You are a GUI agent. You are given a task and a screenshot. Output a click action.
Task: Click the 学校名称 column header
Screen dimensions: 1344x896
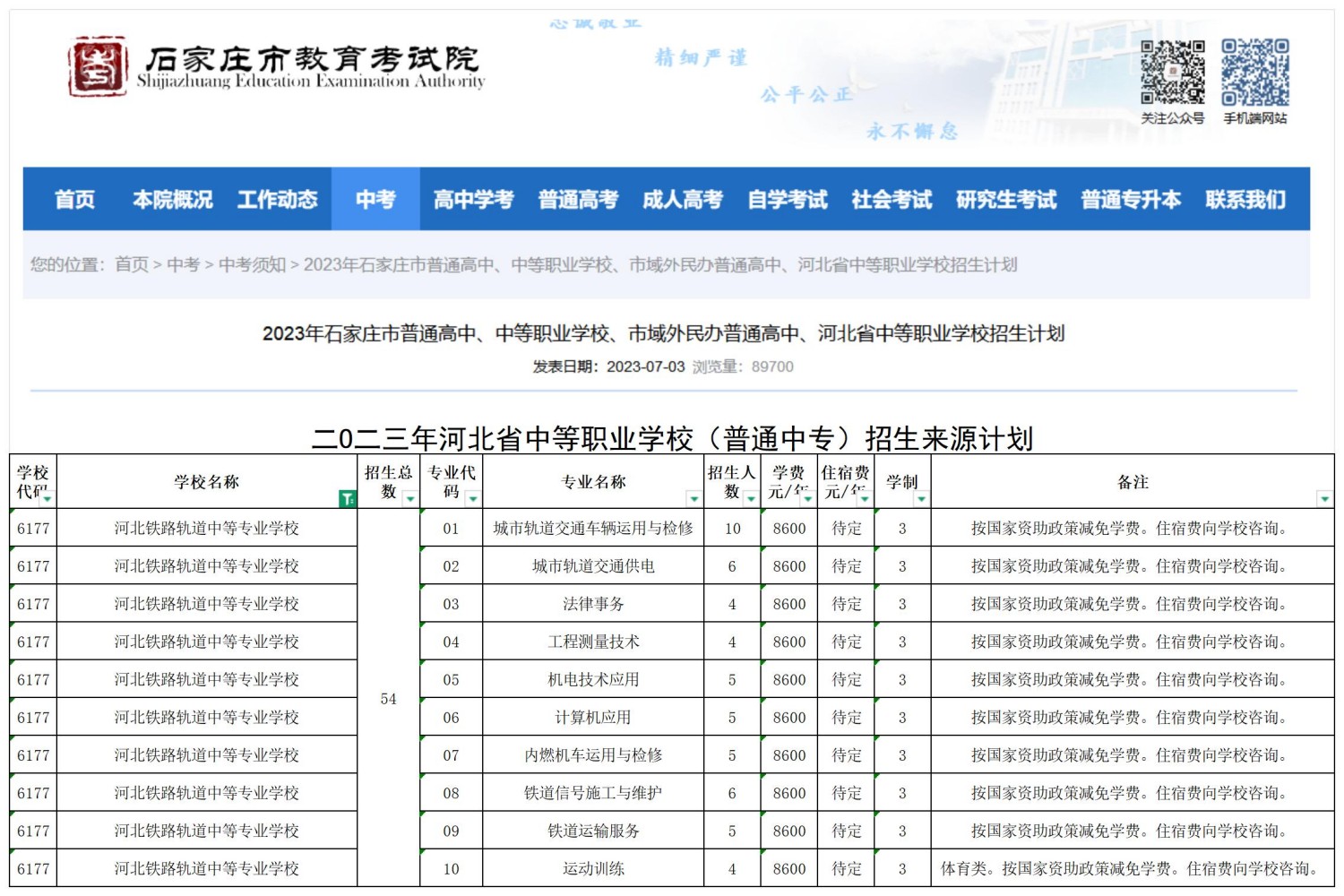click(x=206, y=482)
